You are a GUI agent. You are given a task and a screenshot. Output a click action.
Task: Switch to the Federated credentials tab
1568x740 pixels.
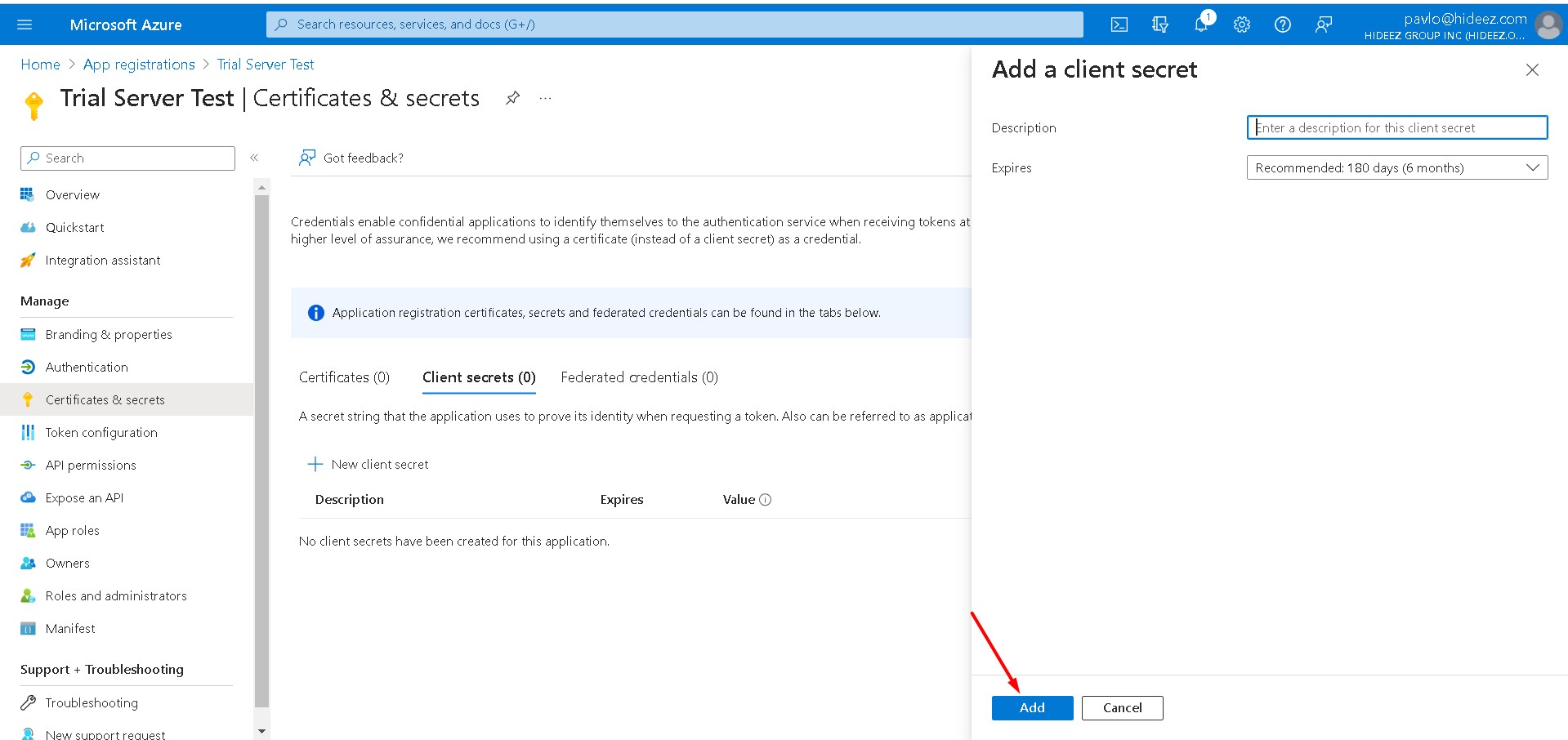pos(639,377)
